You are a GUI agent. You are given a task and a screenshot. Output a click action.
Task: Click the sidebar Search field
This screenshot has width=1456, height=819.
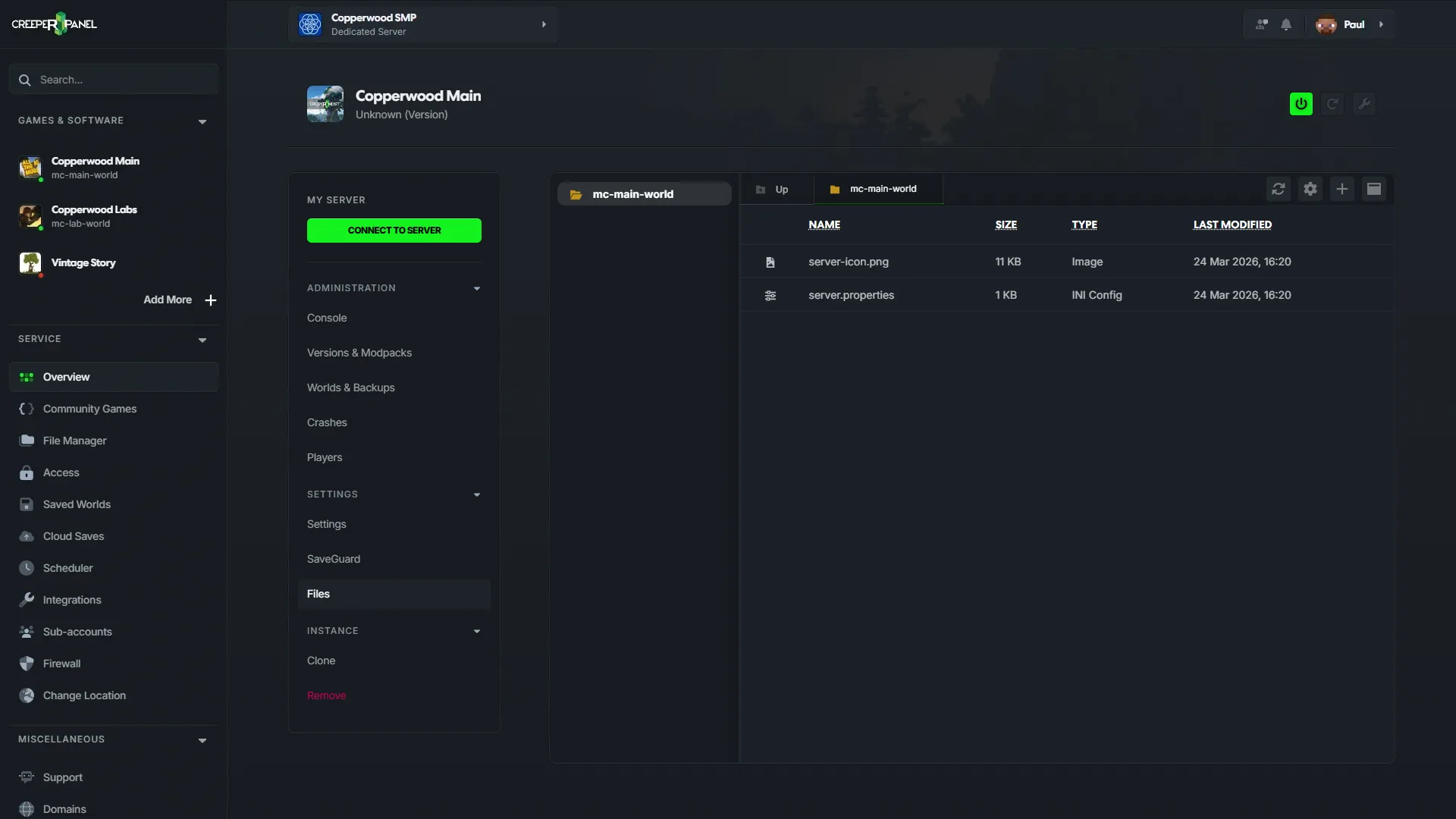pyautogui.click(x=114, y=80)
